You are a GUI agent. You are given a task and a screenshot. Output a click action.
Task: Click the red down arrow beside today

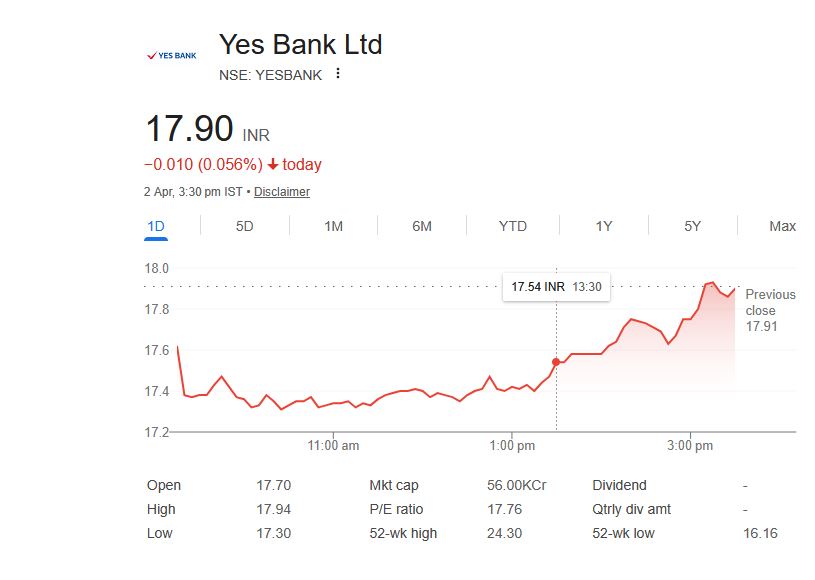coord(272,165)
